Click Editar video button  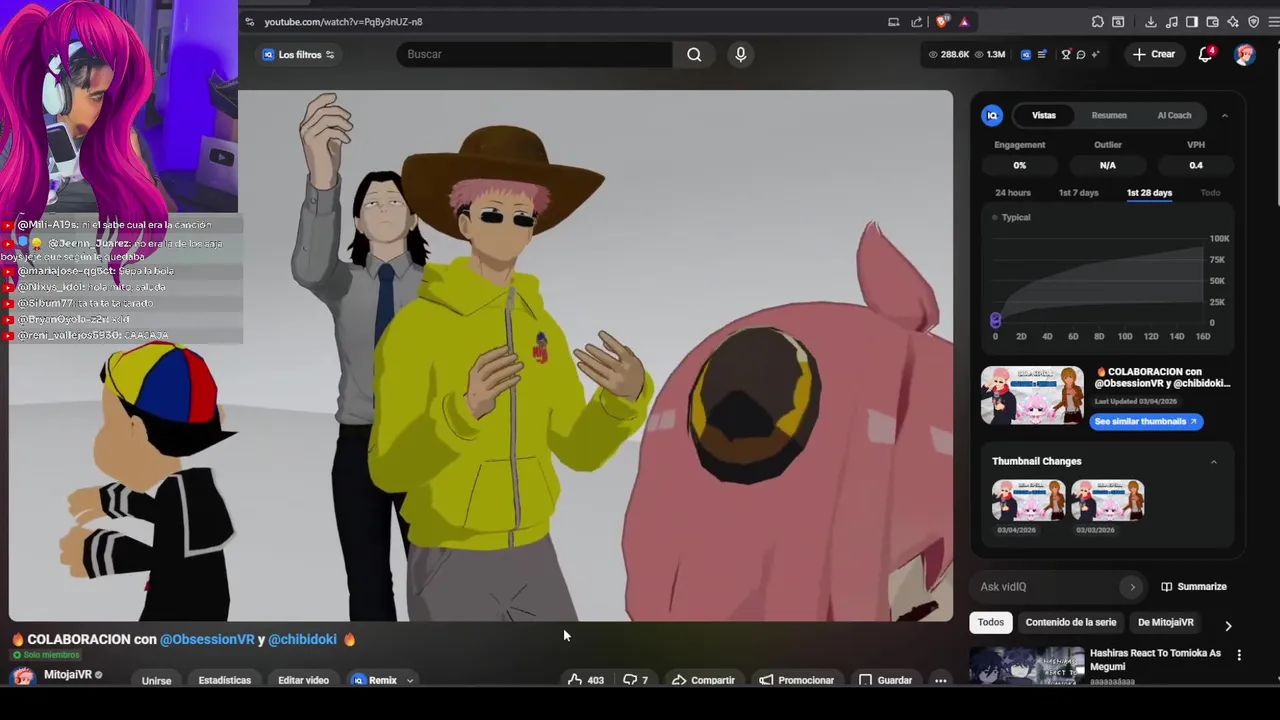point(303,680)
